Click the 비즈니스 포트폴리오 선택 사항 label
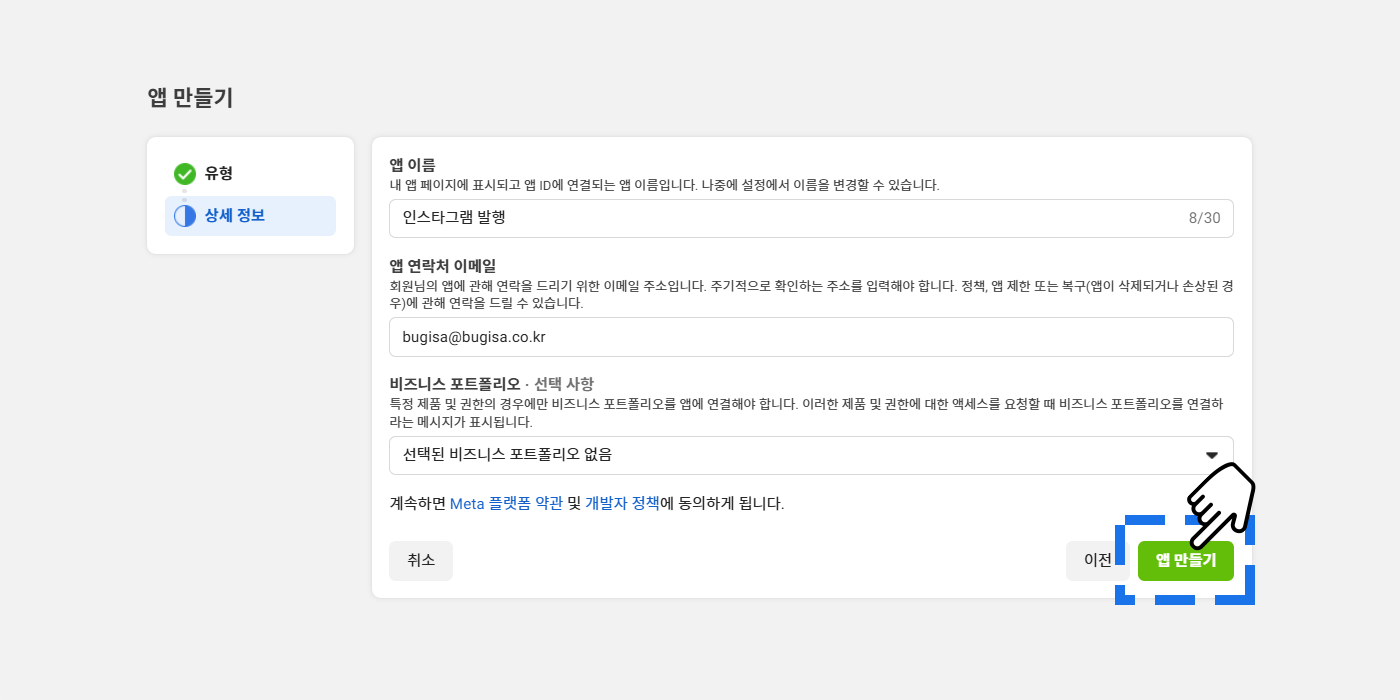The image size is (1400, 700). click(x=491, y=384)
